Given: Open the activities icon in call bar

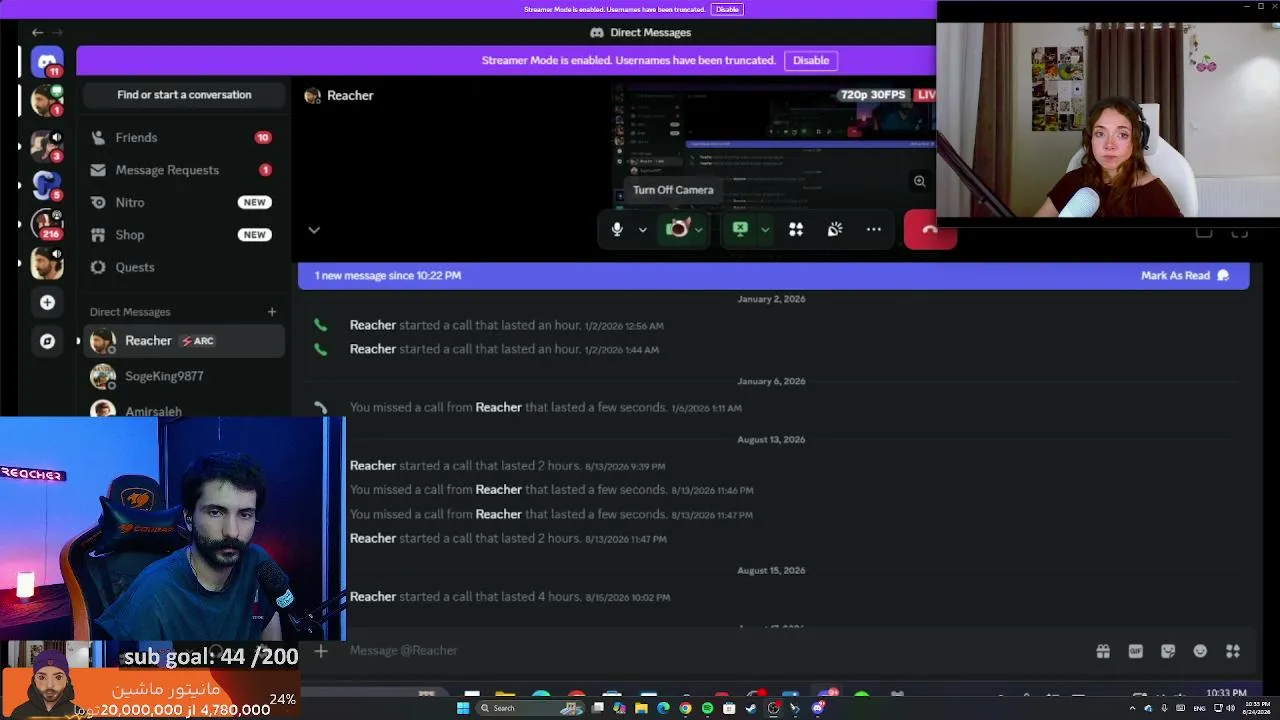Looking at the screenshot, I should 796,229.
